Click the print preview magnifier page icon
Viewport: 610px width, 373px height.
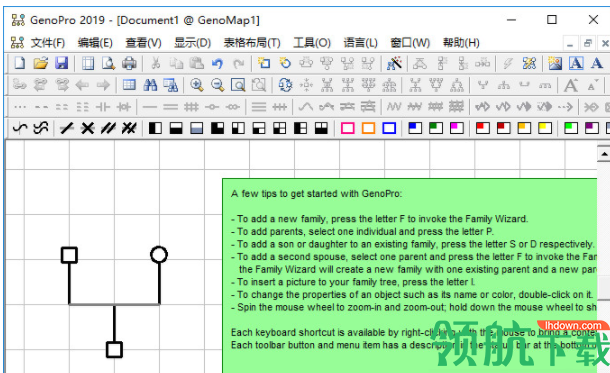click(x=108, y=63)
